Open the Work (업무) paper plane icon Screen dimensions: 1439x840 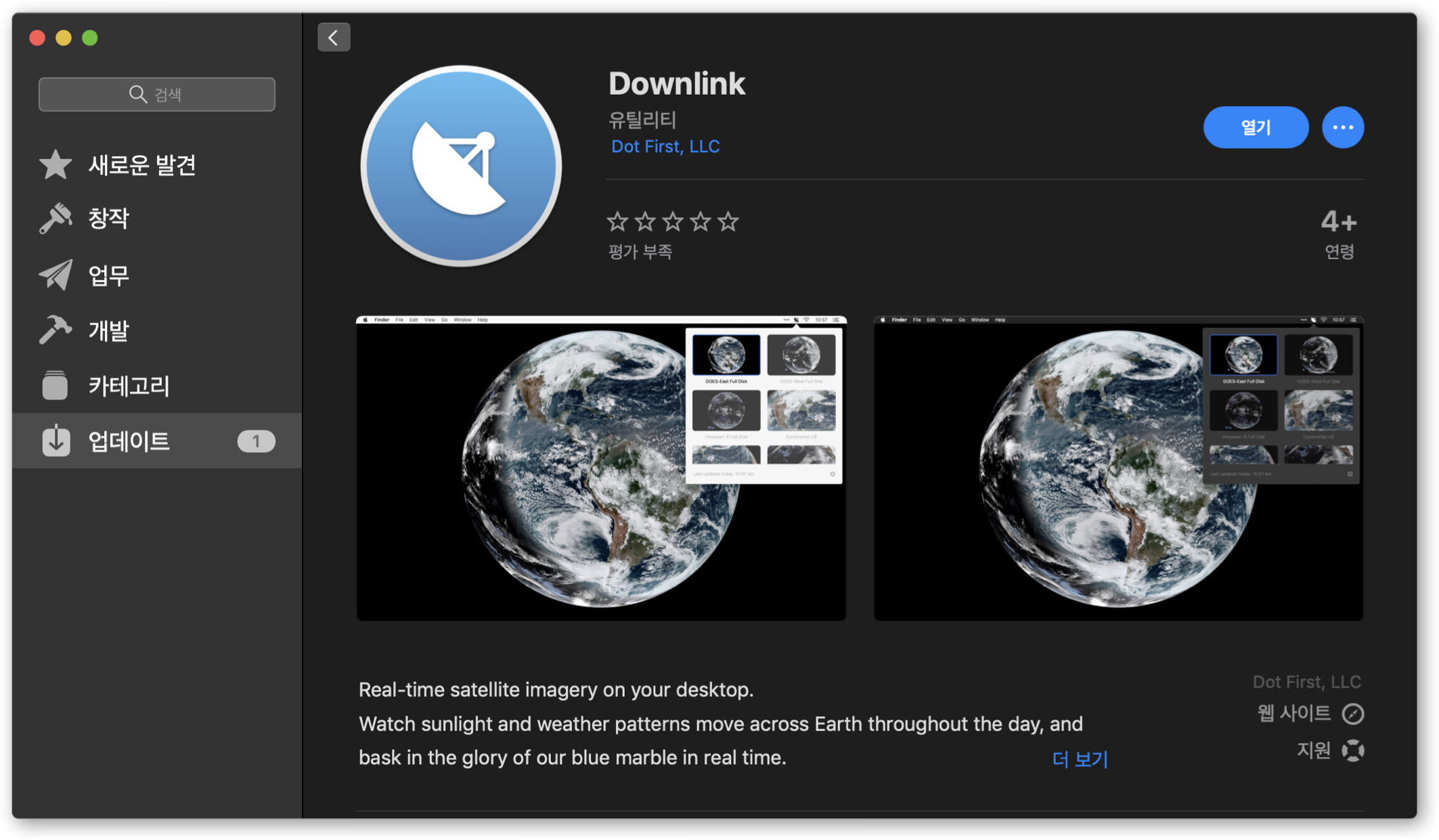56,274
